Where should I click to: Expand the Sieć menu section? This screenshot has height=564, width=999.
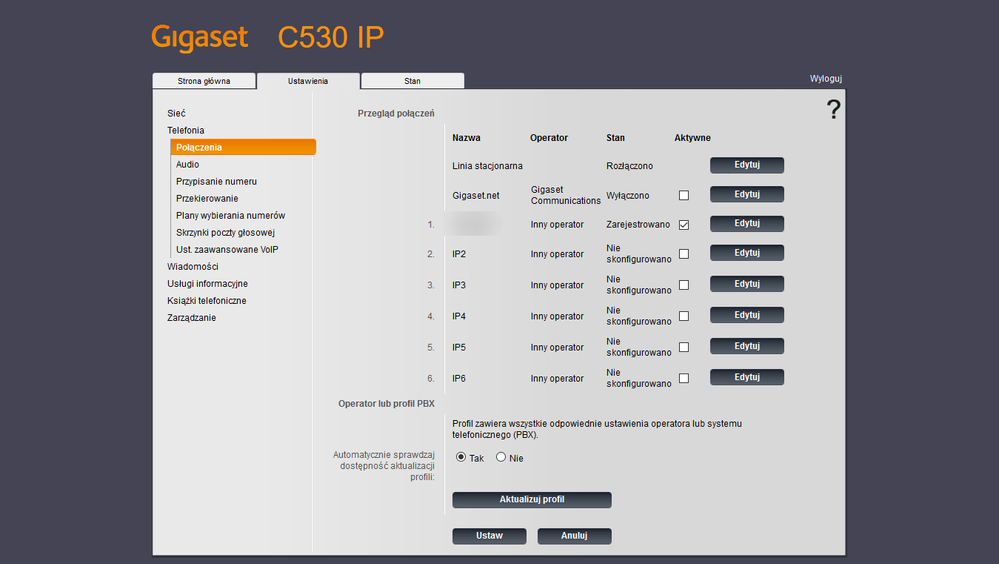[x=176, y=114]
